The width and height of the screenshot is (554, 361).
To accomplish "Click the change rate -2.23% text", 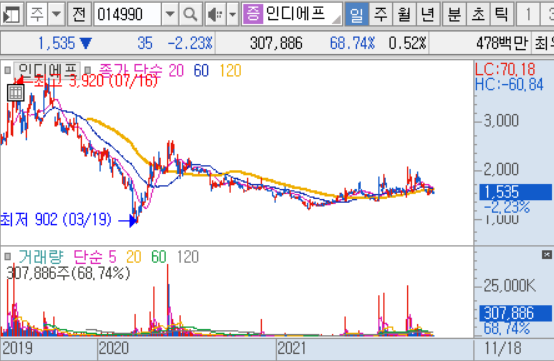I will pyautogui.click(x=190, y=43).
